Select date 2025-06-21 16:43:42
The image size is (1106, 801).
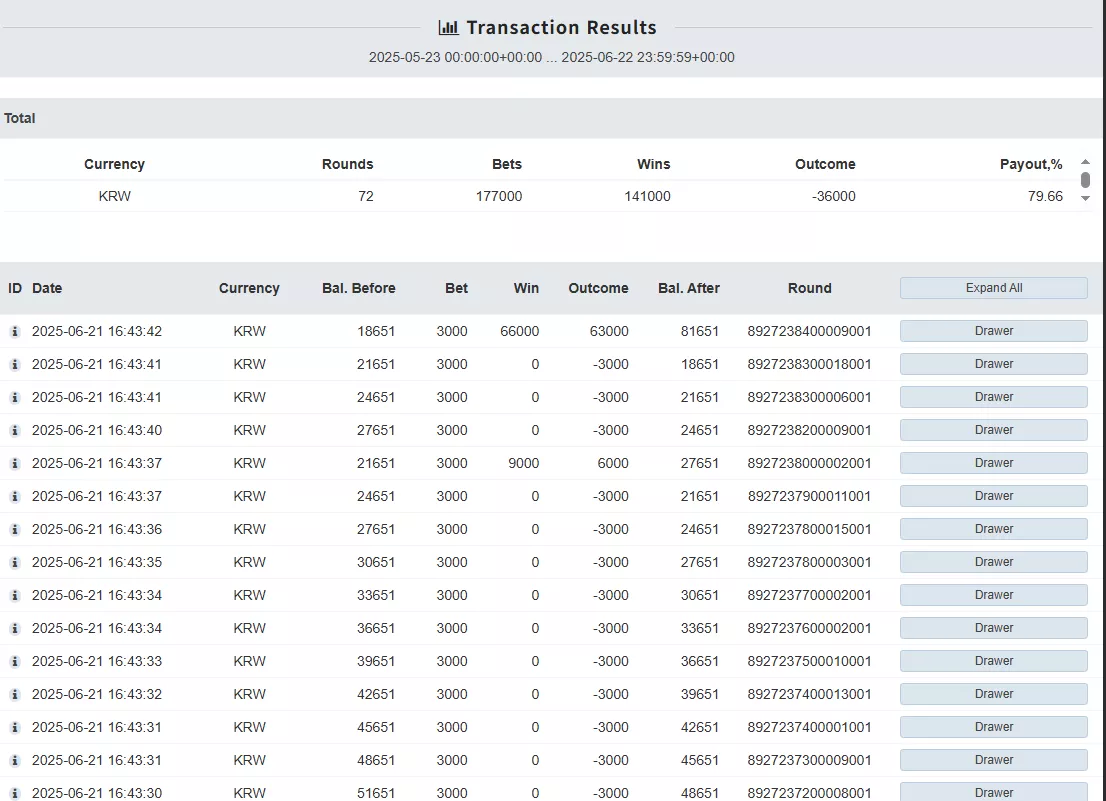97,331
